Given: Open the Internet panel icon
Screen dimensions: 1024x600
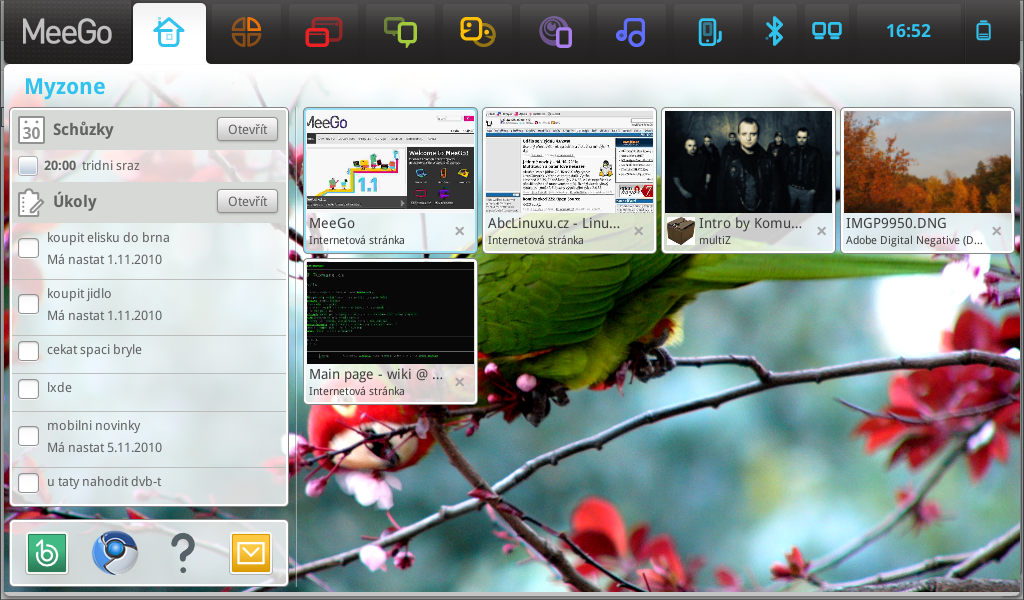Looking at the screenshot, I should point(555,32).
